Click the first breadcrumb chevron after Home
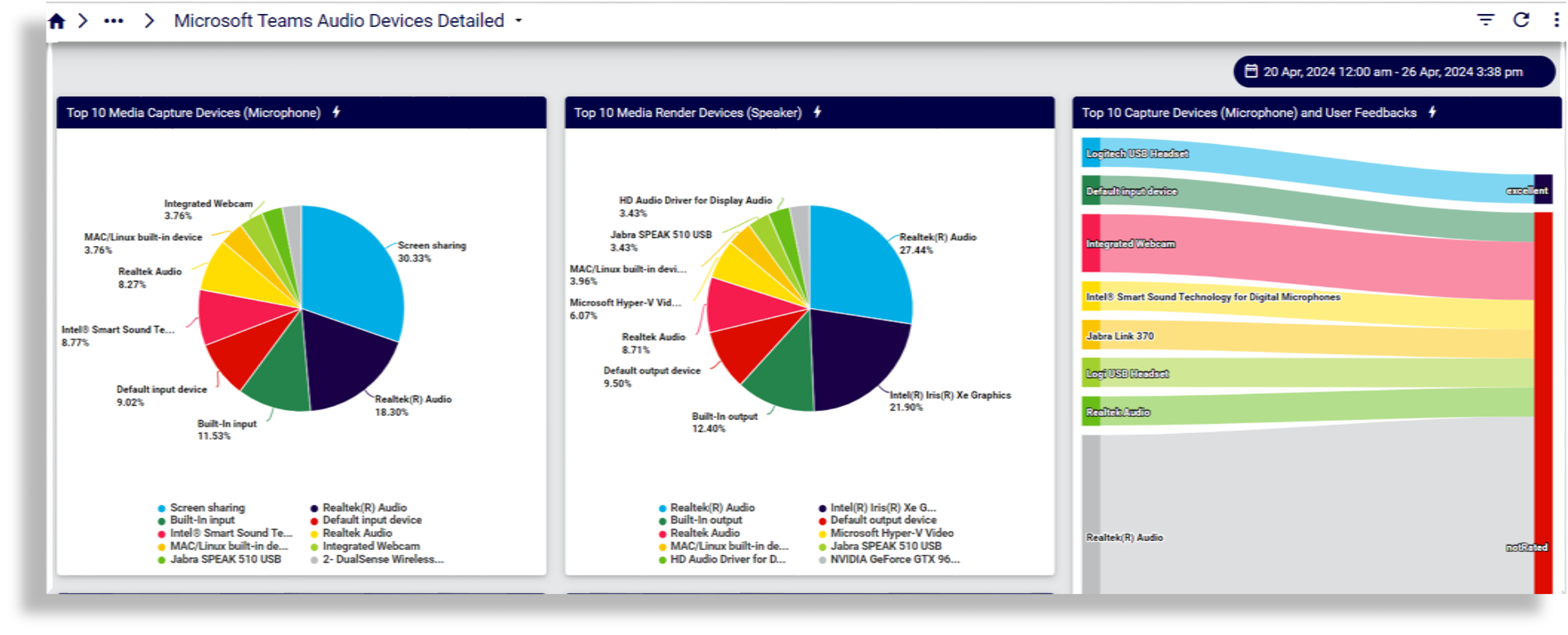This screenshot has width=1568, height=635. pos(82,20)
